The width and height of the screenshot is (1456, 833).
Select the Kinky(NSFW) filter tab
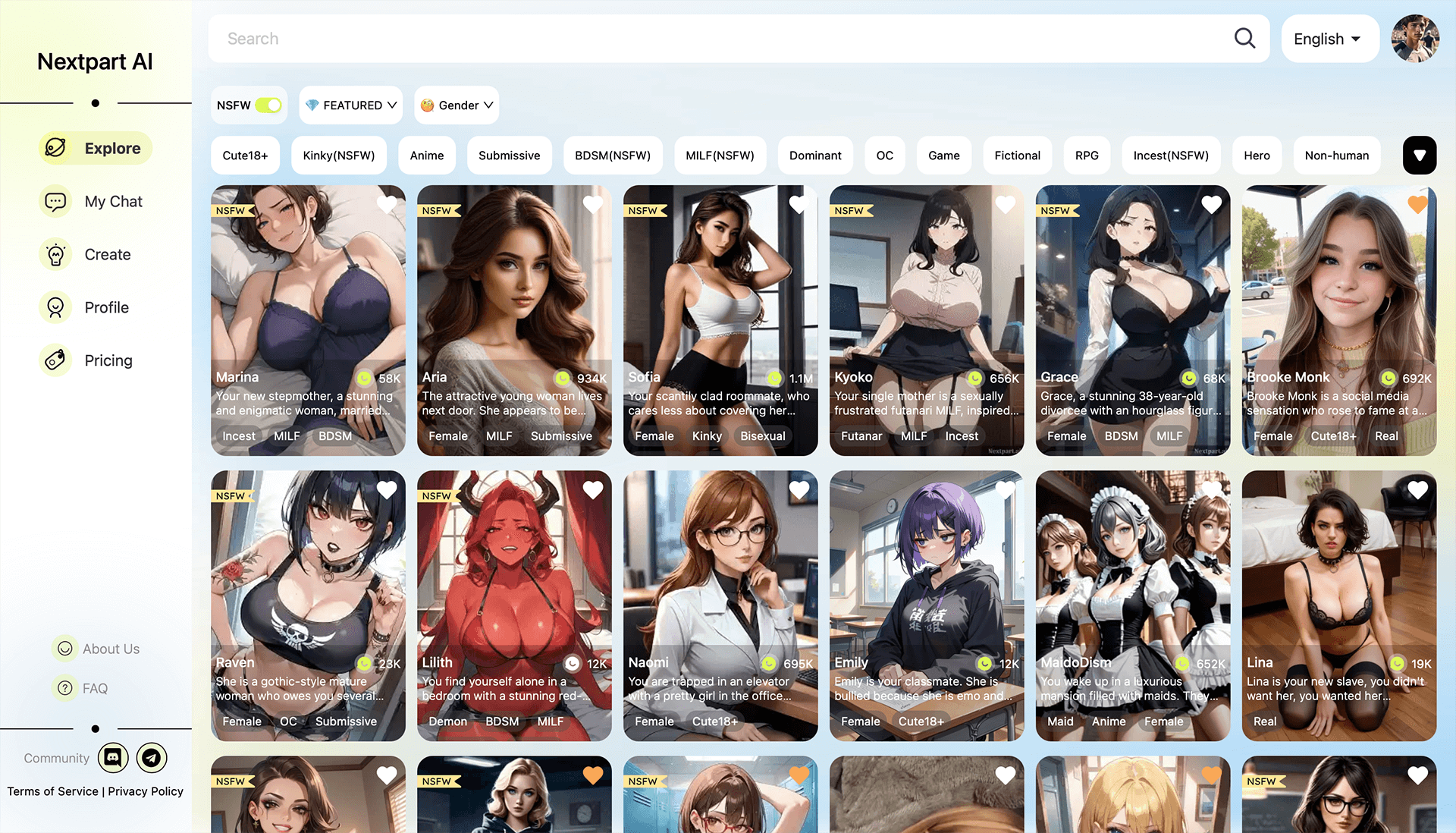pos(338,155)
